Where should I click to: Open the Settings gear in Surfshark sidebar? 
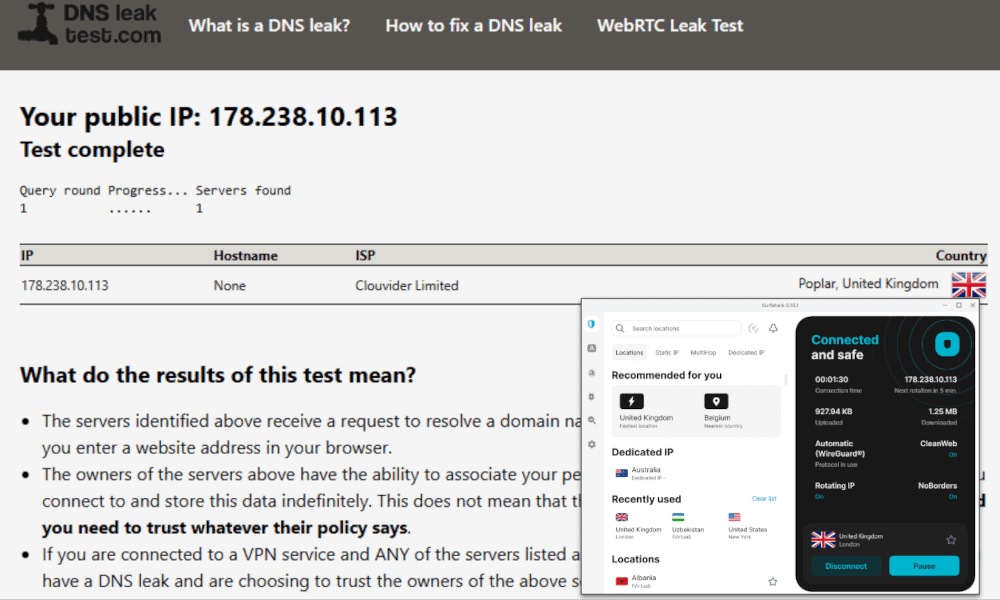[591, 444]
